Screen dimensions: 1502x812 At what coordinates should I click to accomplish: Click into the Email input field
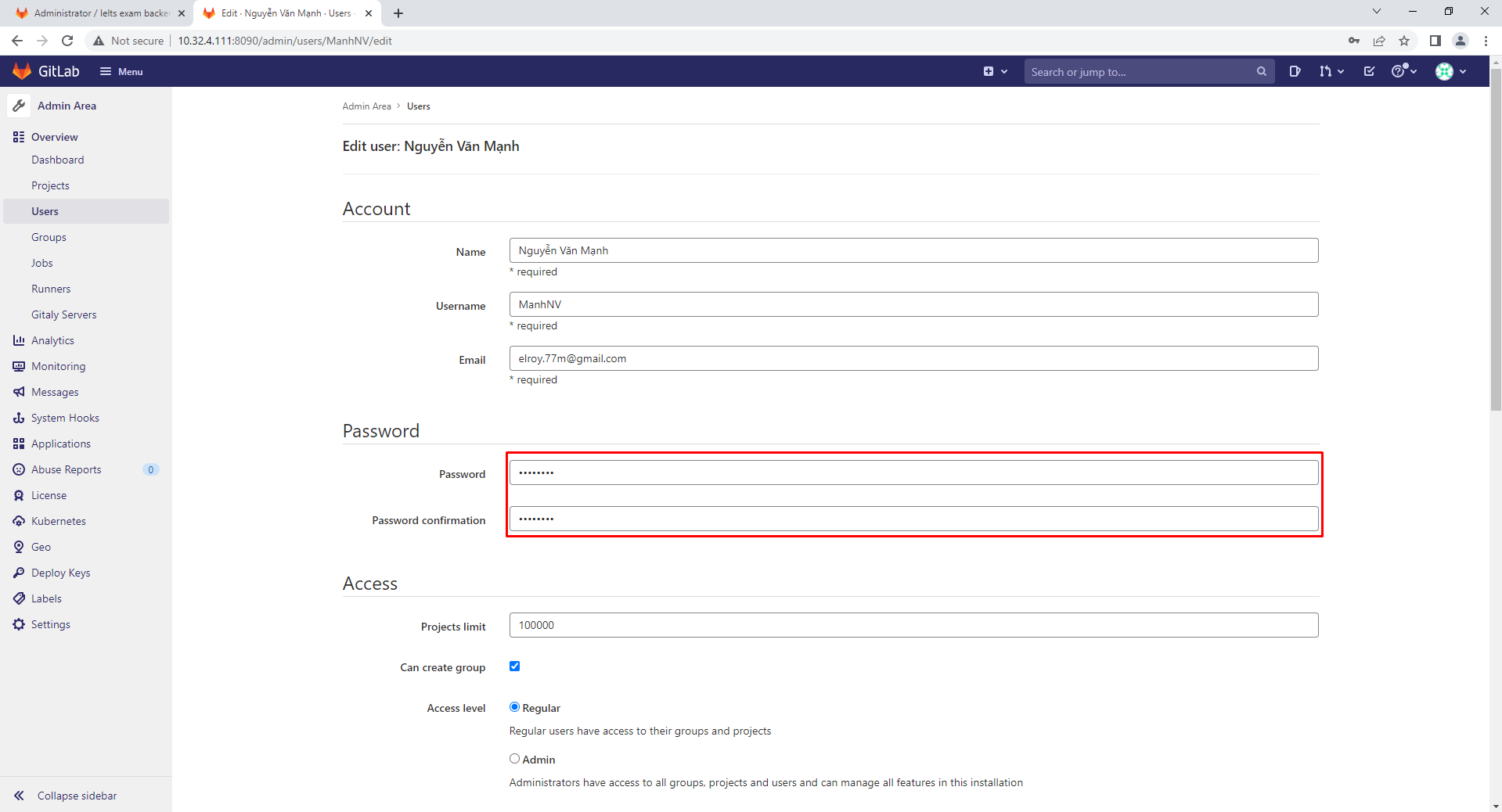[x=913, y=358]
